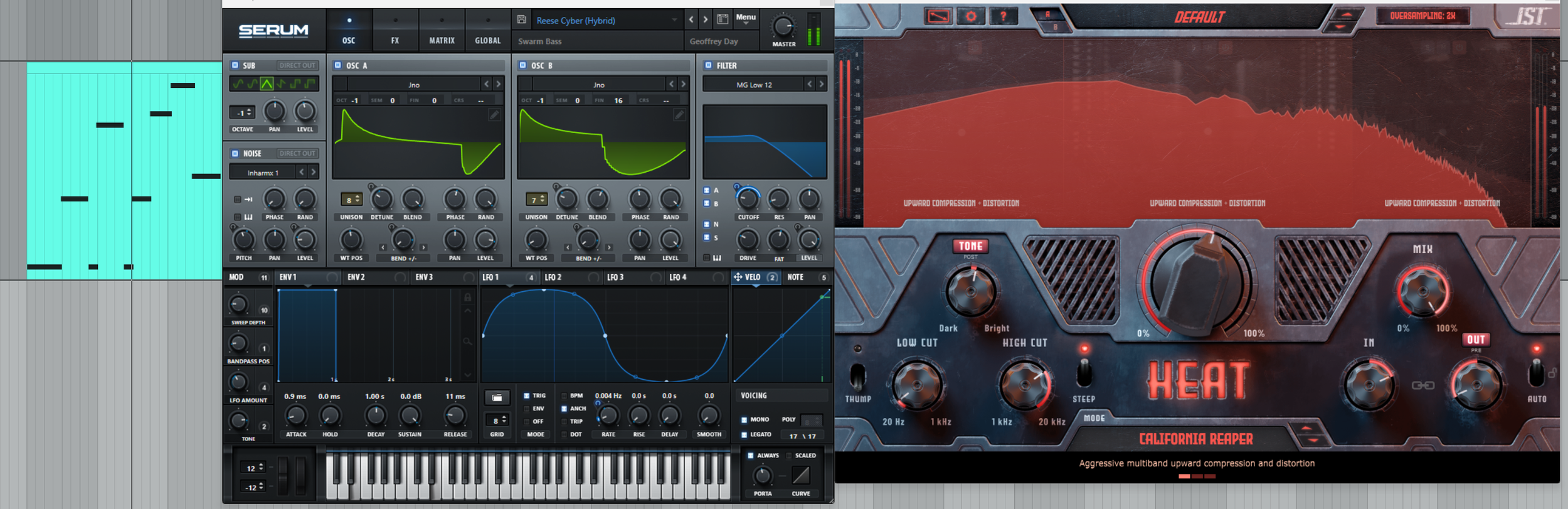Click the filter CUTOFF knob
This screenshot has width=1568, height=509.
click(x=748, y=199)
